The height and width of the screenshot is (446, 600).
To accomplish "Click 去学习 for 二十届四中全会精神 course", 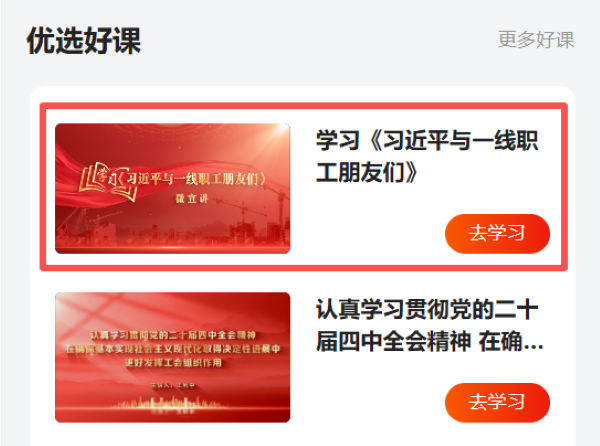I will tap(497, 402).
